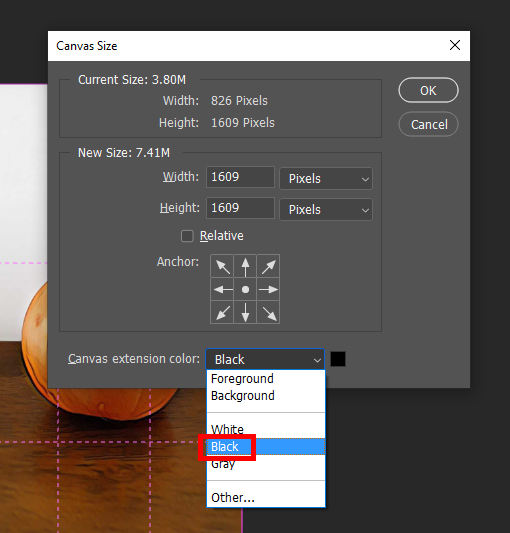Choose Black from extension color list

pos(266,447)
